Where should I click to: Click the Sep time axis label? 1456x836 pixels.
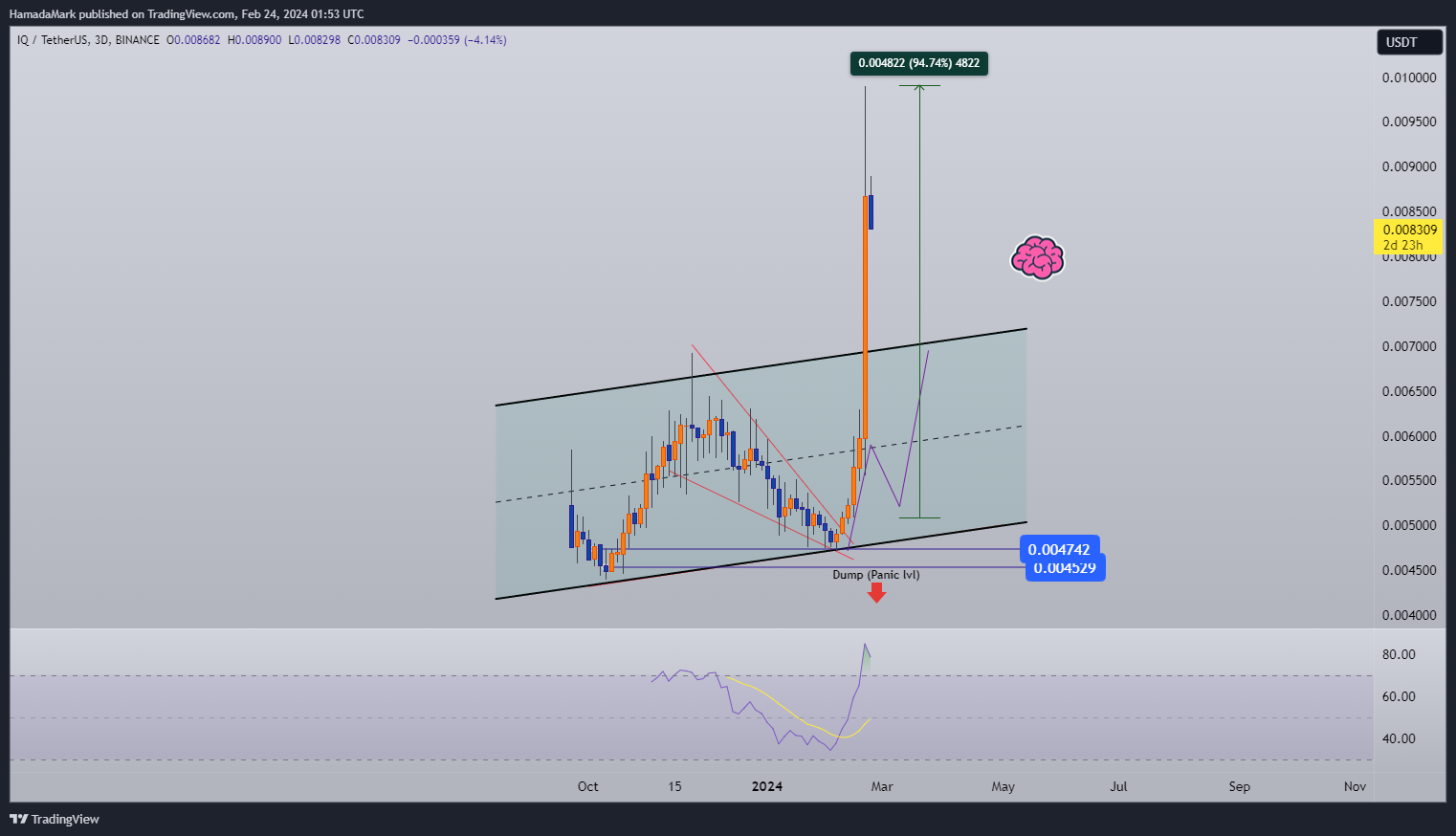pos(1240,786)
